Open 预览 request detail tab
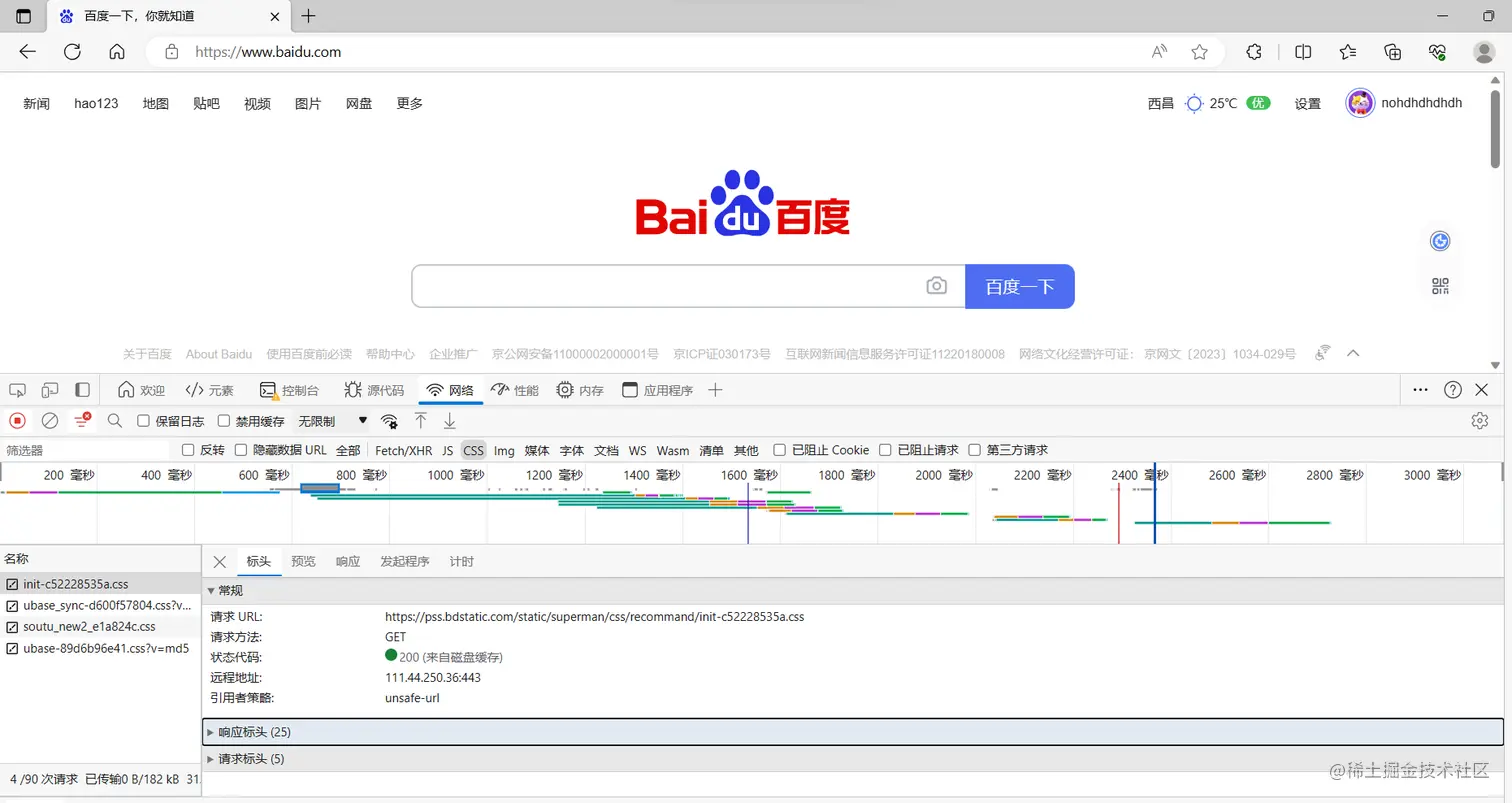Image resolution: width=1512 pixels, height=803 pixels. (x=303, y=561)
